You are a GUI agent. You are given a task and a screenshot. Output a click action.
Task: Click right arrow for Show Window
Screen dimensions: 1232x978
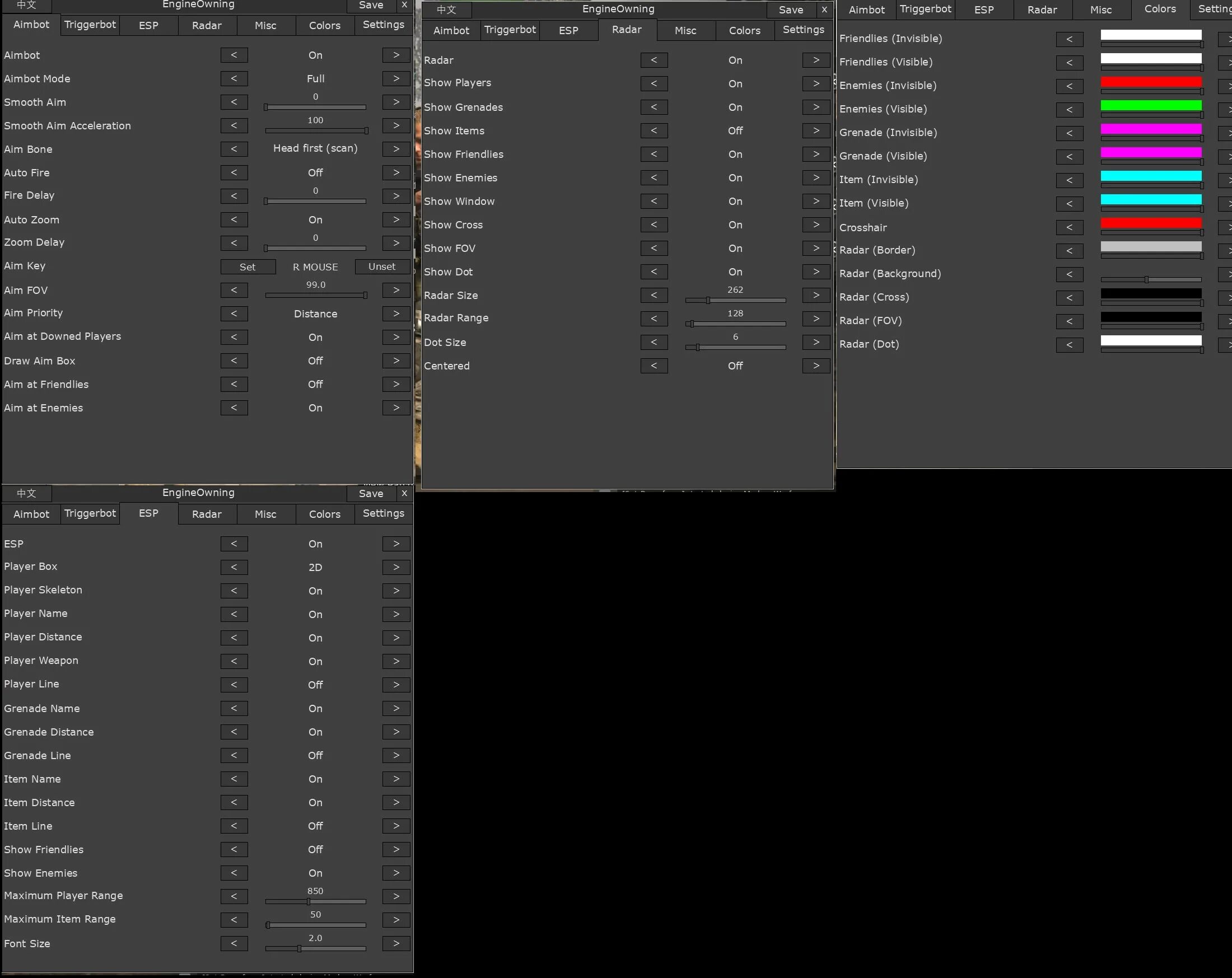pos(816,201)
